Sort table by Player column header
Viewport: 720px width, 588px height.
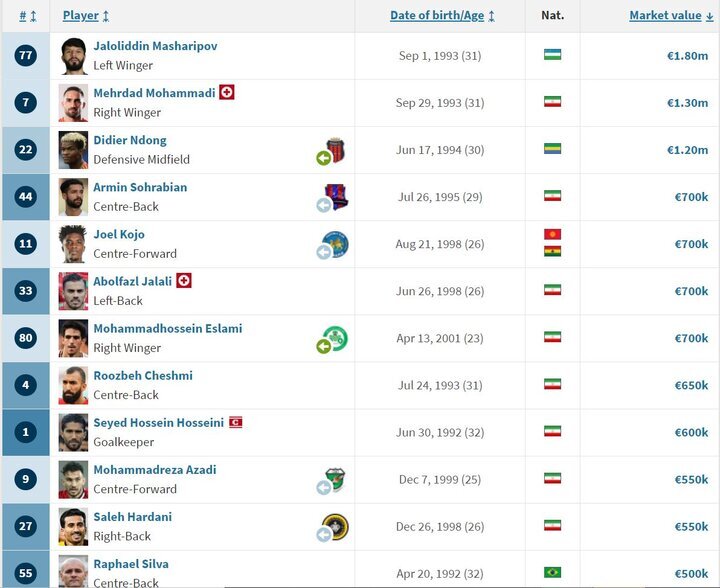coord(86,16)
